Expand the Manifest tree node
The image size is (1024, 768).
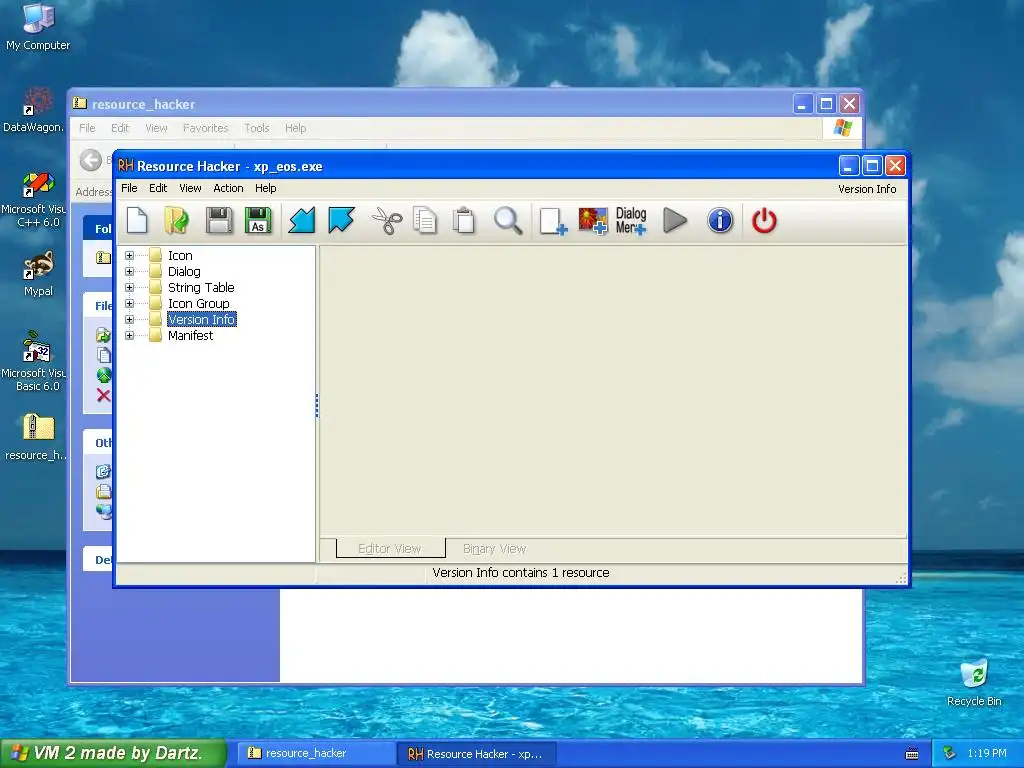[x=129, y=336]
